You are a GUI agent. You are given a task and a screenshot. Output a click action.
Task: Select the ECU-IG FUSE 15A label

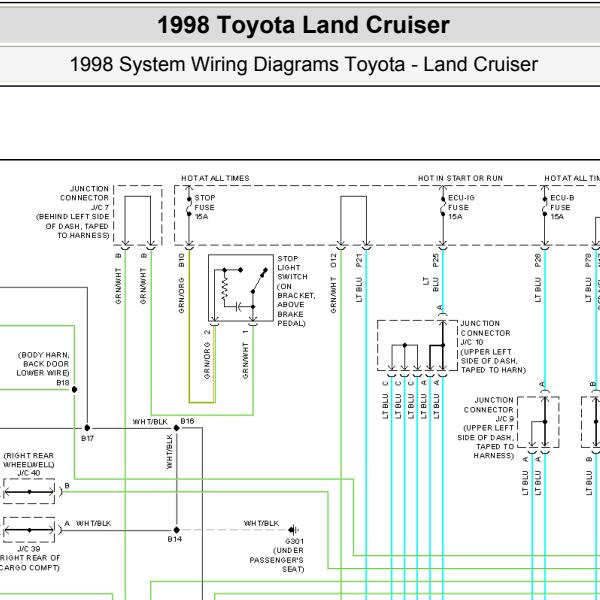coord(461,207)
